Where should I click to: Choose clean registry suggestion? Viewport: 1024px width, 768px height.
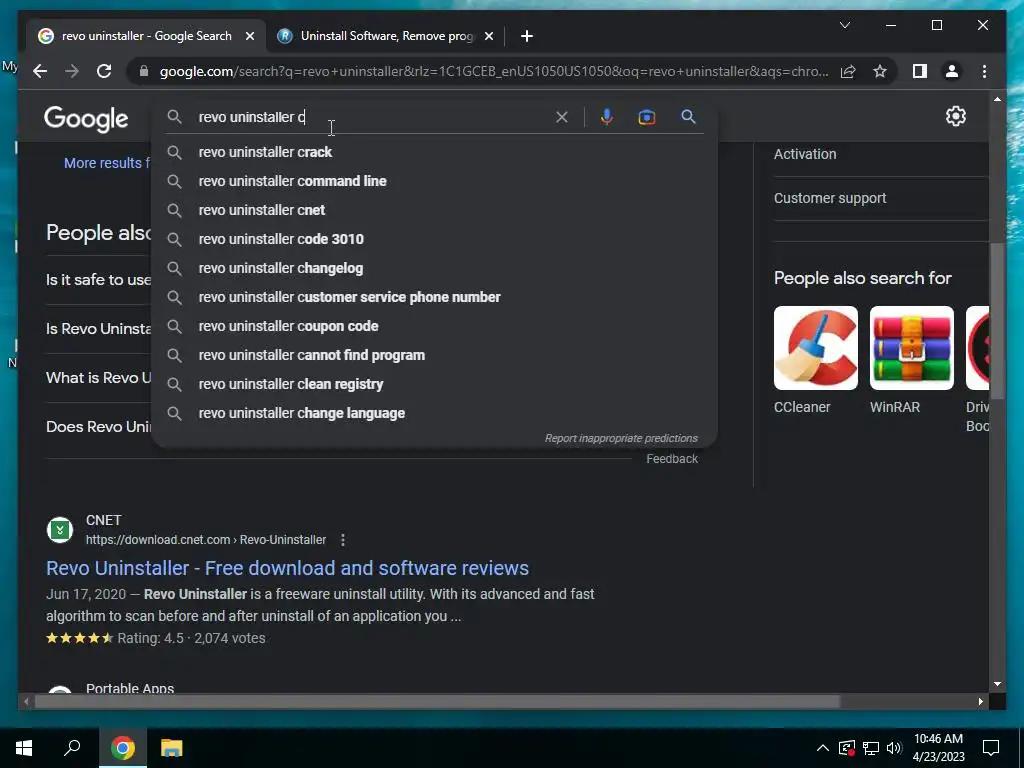point(434,385)
